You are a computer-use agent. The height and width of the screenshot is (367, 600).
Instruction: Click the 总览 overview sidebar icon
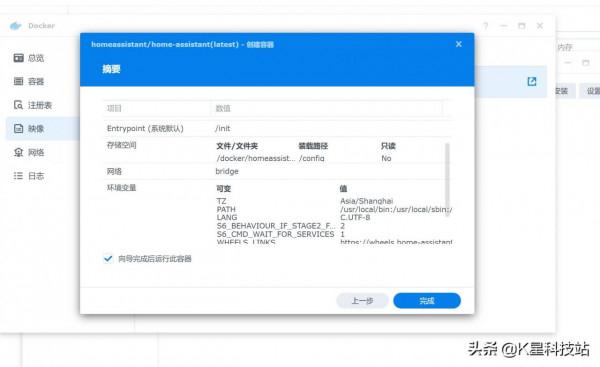coord(18,58)
